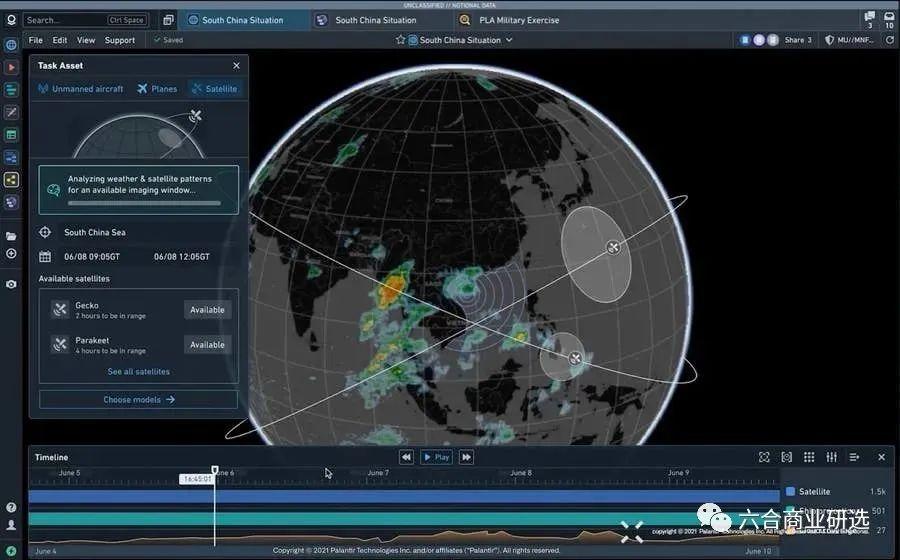This screenshot has height=560, width=900.
Task: Open the stacked bars sidebar icon
Action: [x=11, y=157]
